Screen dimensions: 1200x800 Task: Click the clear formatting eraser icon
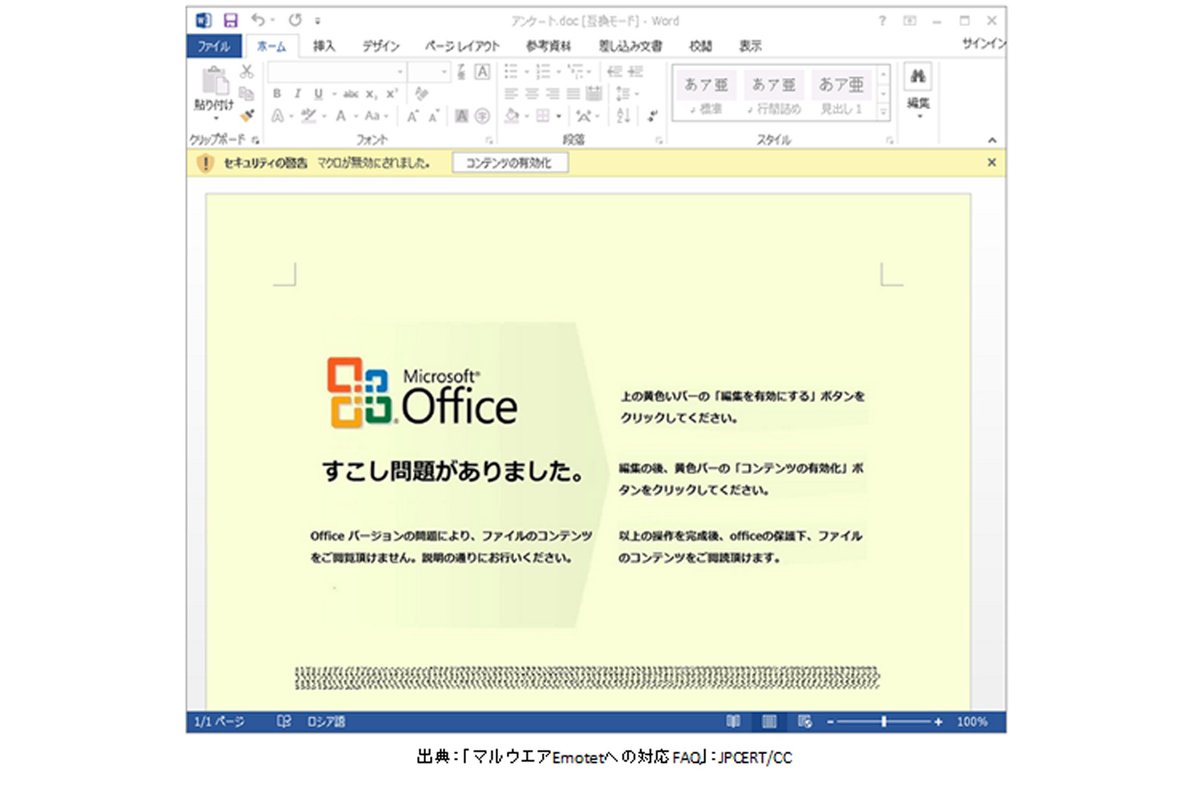[421, 94]
